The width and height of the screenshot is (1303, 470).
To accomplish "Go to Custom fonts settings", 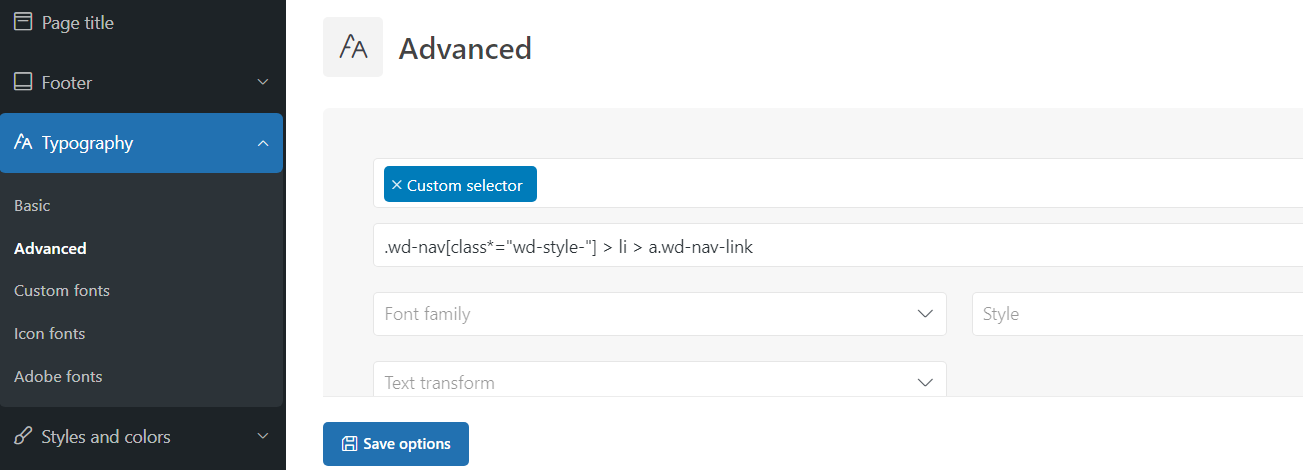I will (62, 291).
